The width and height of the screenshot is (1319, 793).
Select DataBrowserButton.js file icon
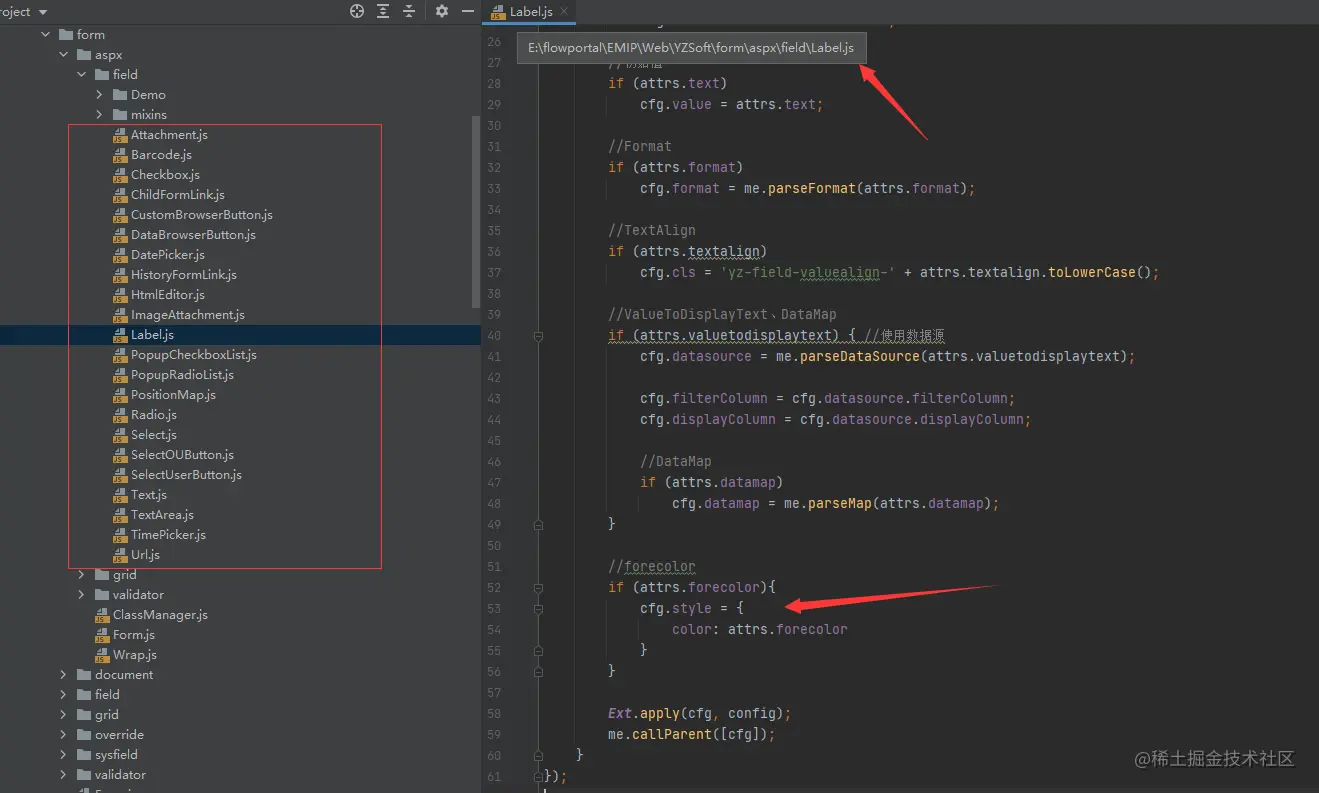120,235
